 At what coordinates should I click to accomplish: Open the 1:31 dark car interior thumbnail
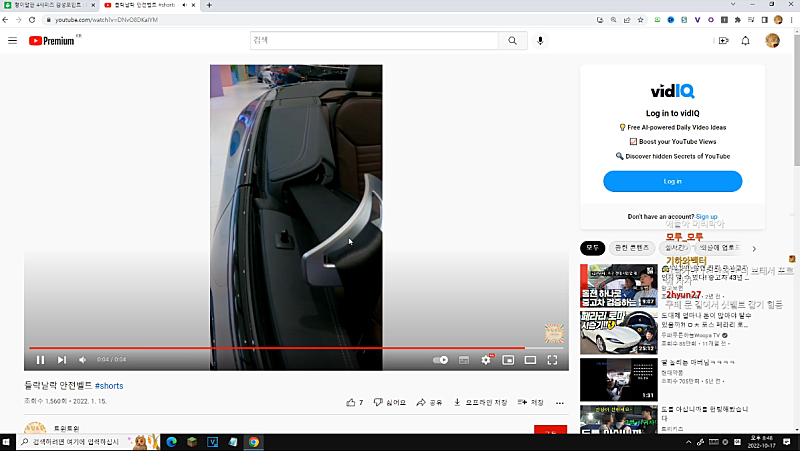pyautogui.click(x=618, y=380)
